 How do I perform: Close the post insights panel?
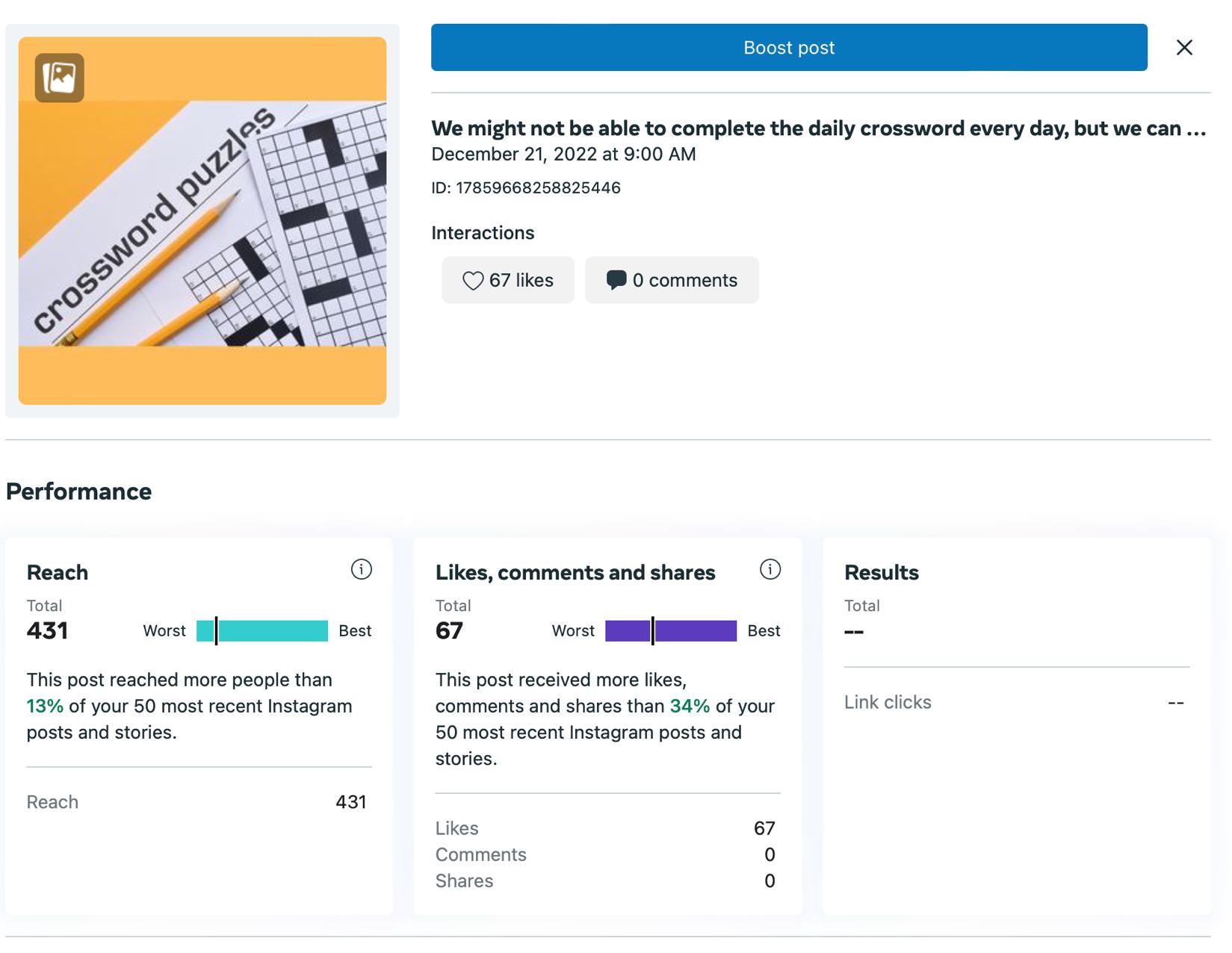[x=1184, y=48]
